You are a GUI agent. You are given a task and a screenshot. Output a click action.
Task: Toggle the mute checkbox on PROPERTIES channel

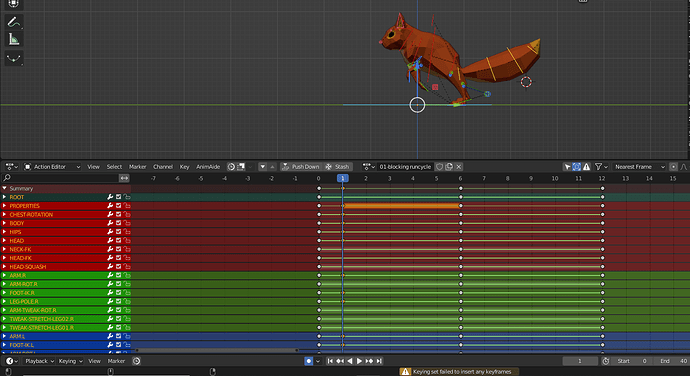coord(118,206)
